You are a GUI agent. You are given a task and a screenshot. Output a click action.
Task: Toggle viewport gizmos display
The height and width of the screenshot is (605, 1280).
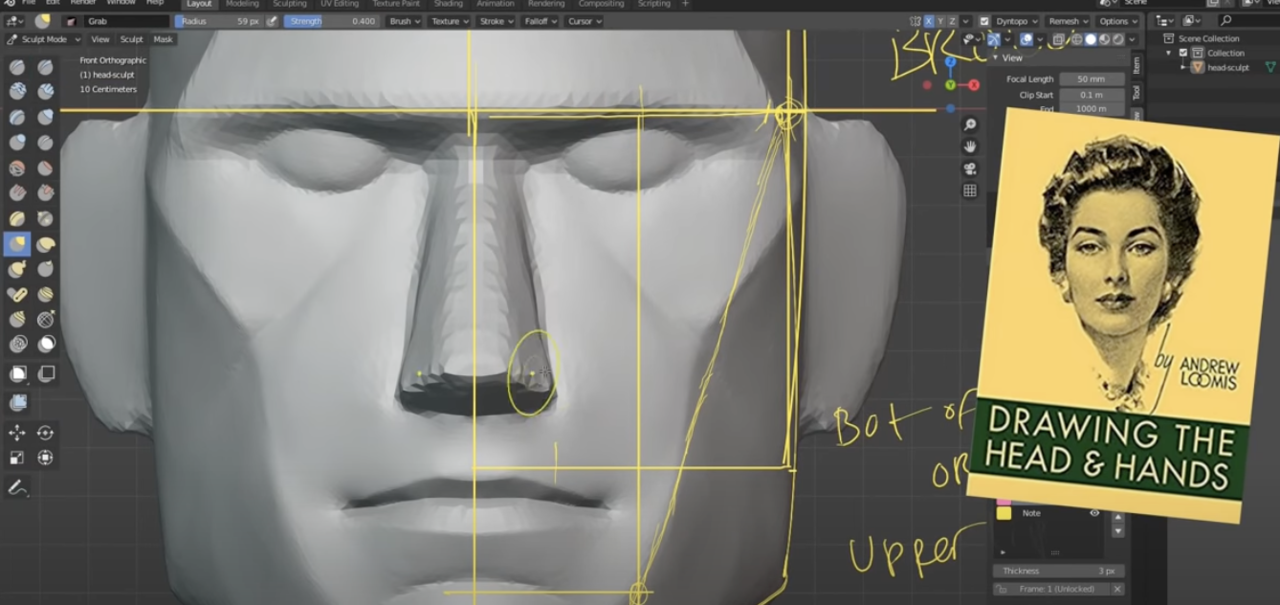pos(995,40)
